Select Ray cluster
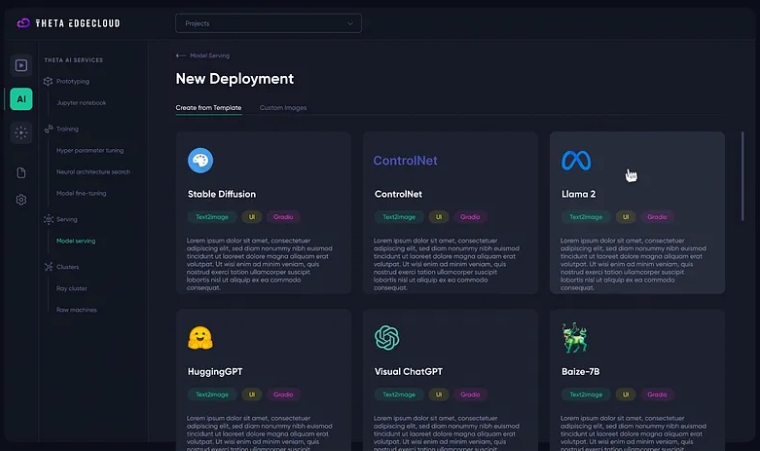 (72, 288)
